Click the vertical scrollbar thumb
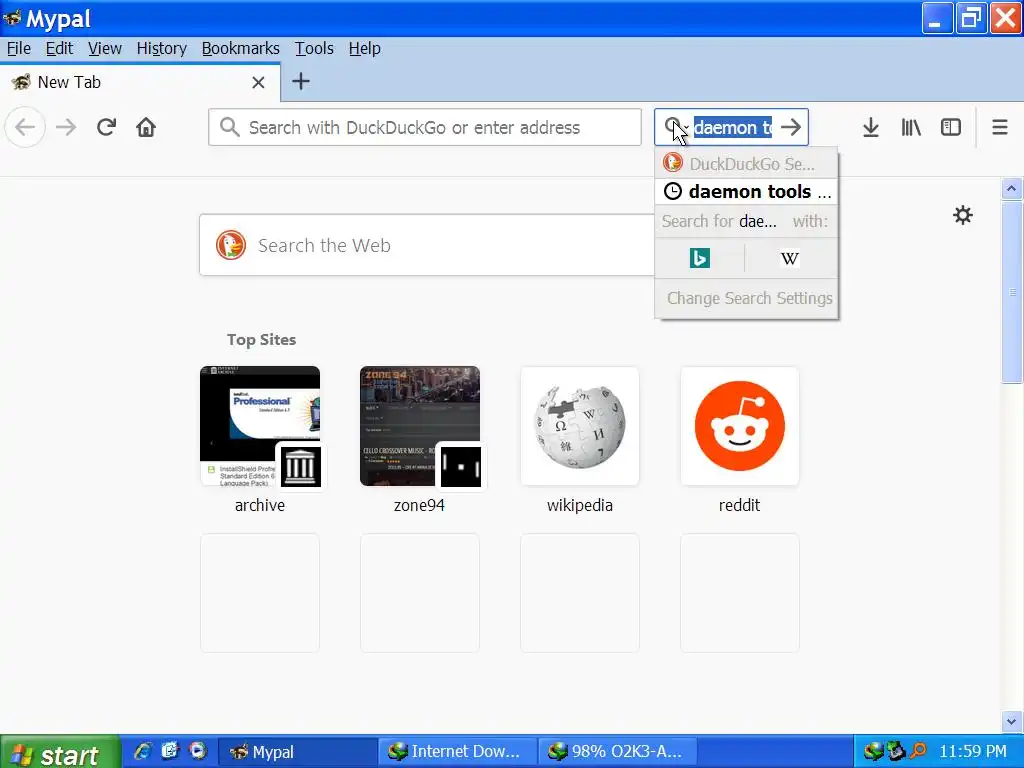 point(1012,292)
